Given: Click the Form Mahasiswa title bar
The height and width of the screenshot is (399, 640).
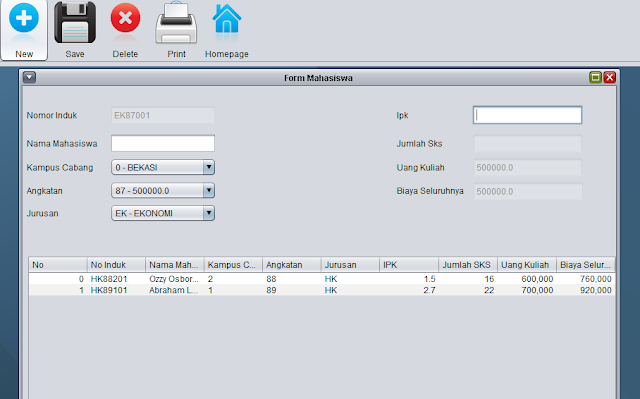Looking at the screenshot, I should [x=318, y=78].
